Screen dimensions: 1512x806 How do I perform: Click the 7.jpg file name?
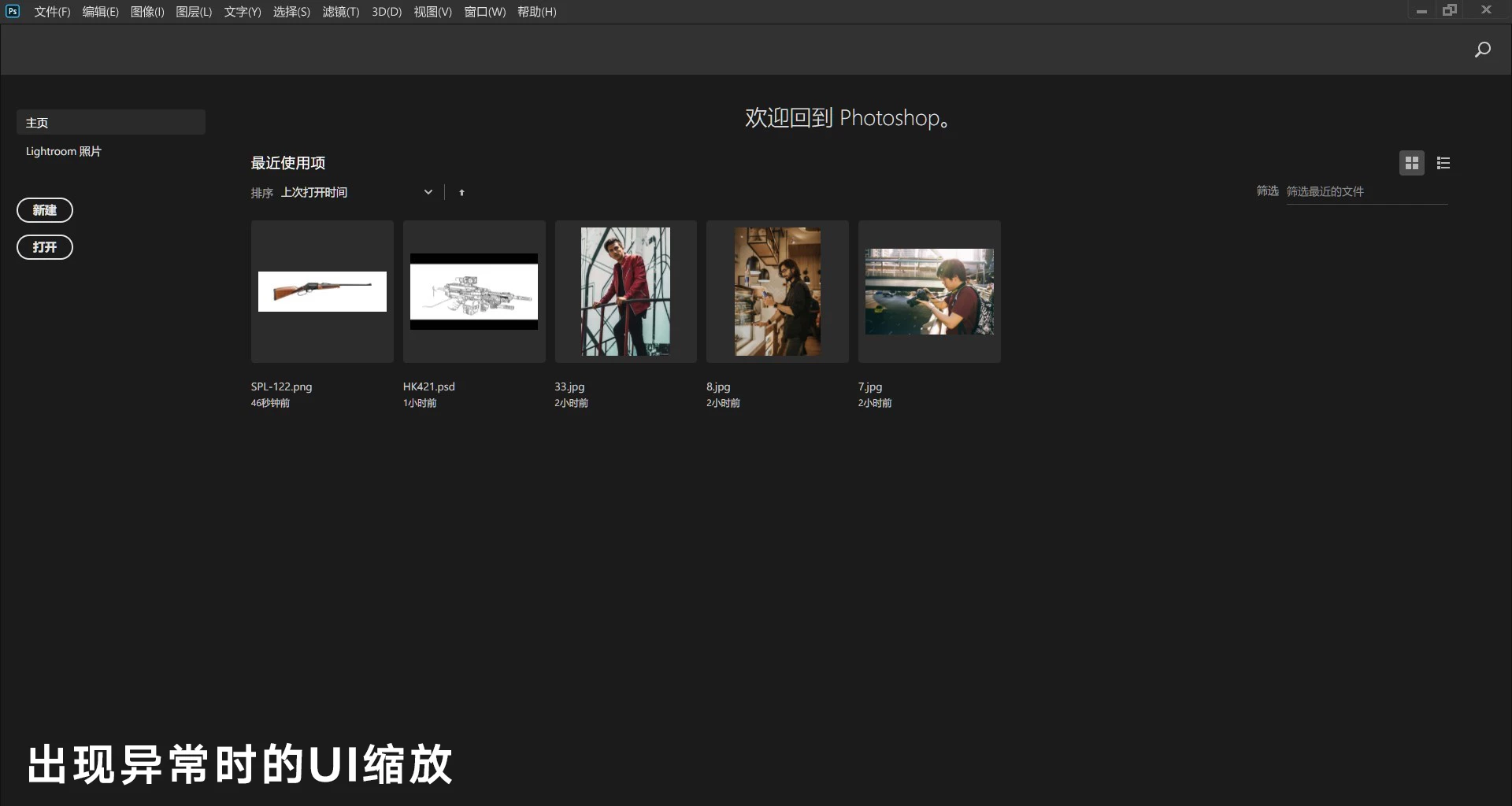click(870, 386)
